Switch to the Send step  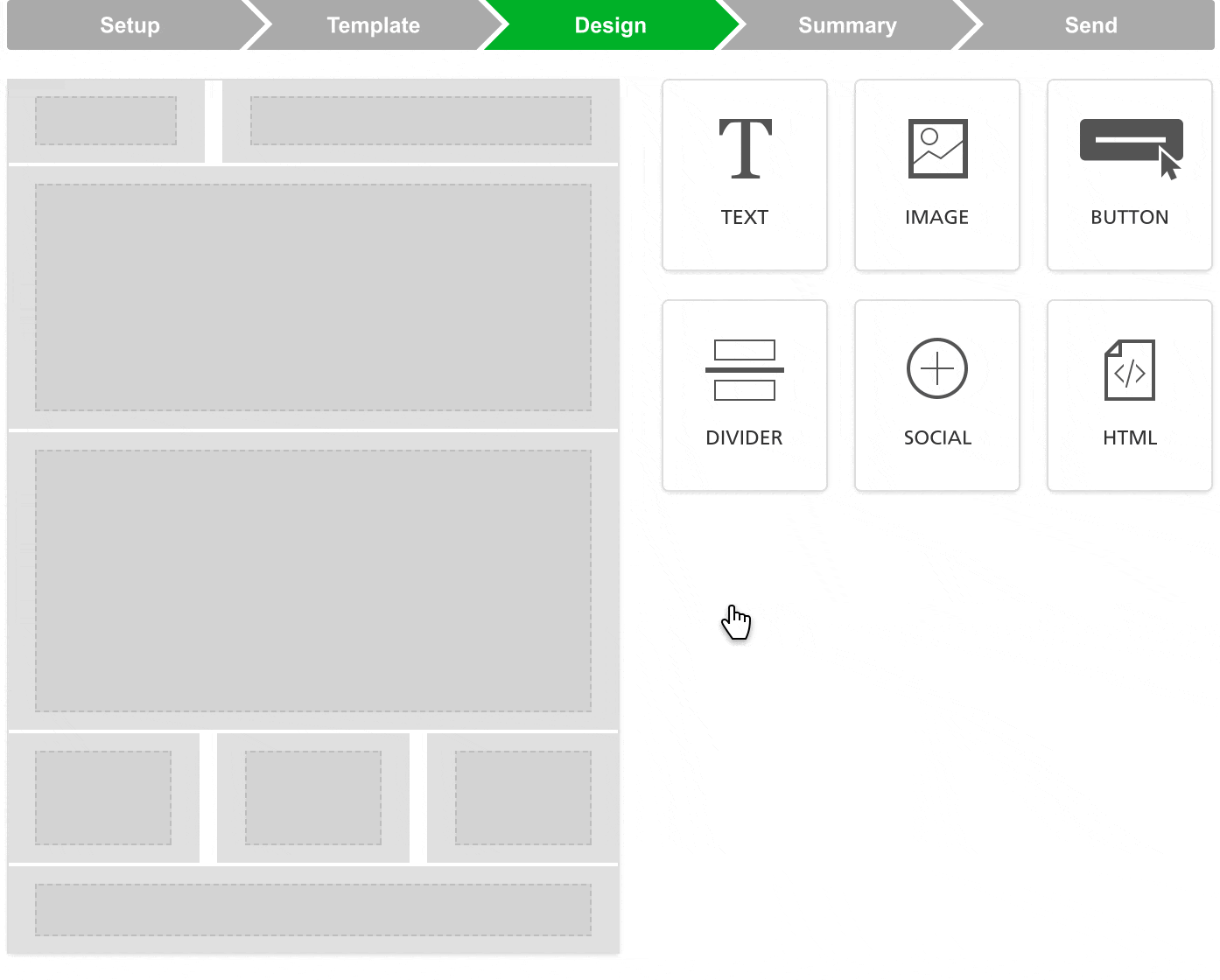click(x=1090, y=25)
